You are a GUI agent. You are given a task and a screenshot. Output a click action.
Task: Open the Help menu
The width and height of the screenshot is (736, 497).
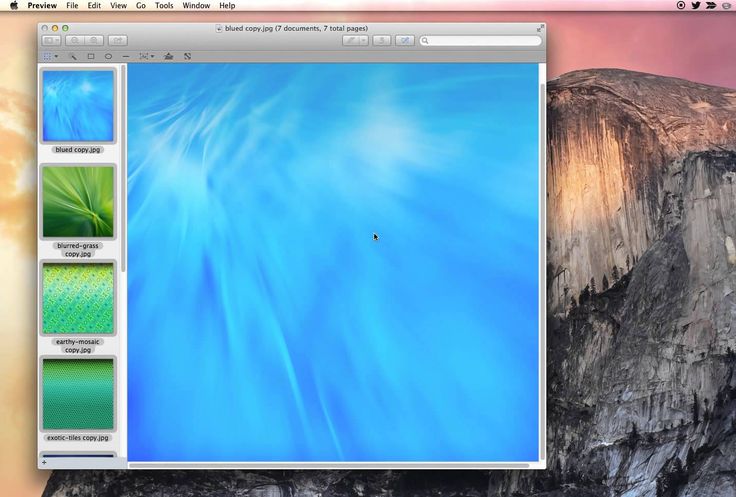[x=227, y=6]
